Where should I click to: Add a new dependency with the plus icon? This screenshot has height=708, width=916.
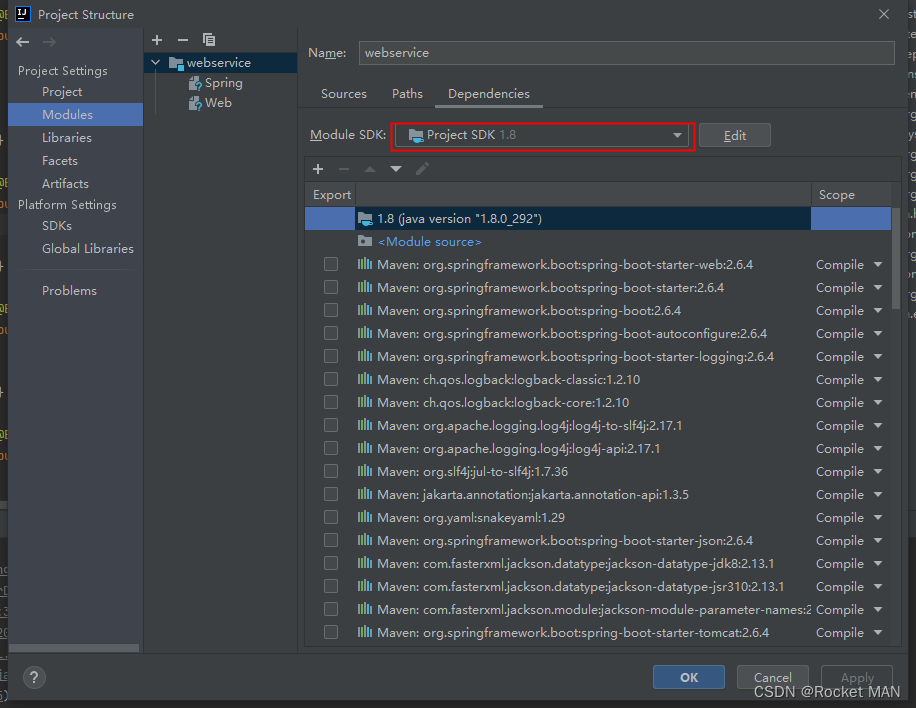pyautogui.click(x=318, y=169)
